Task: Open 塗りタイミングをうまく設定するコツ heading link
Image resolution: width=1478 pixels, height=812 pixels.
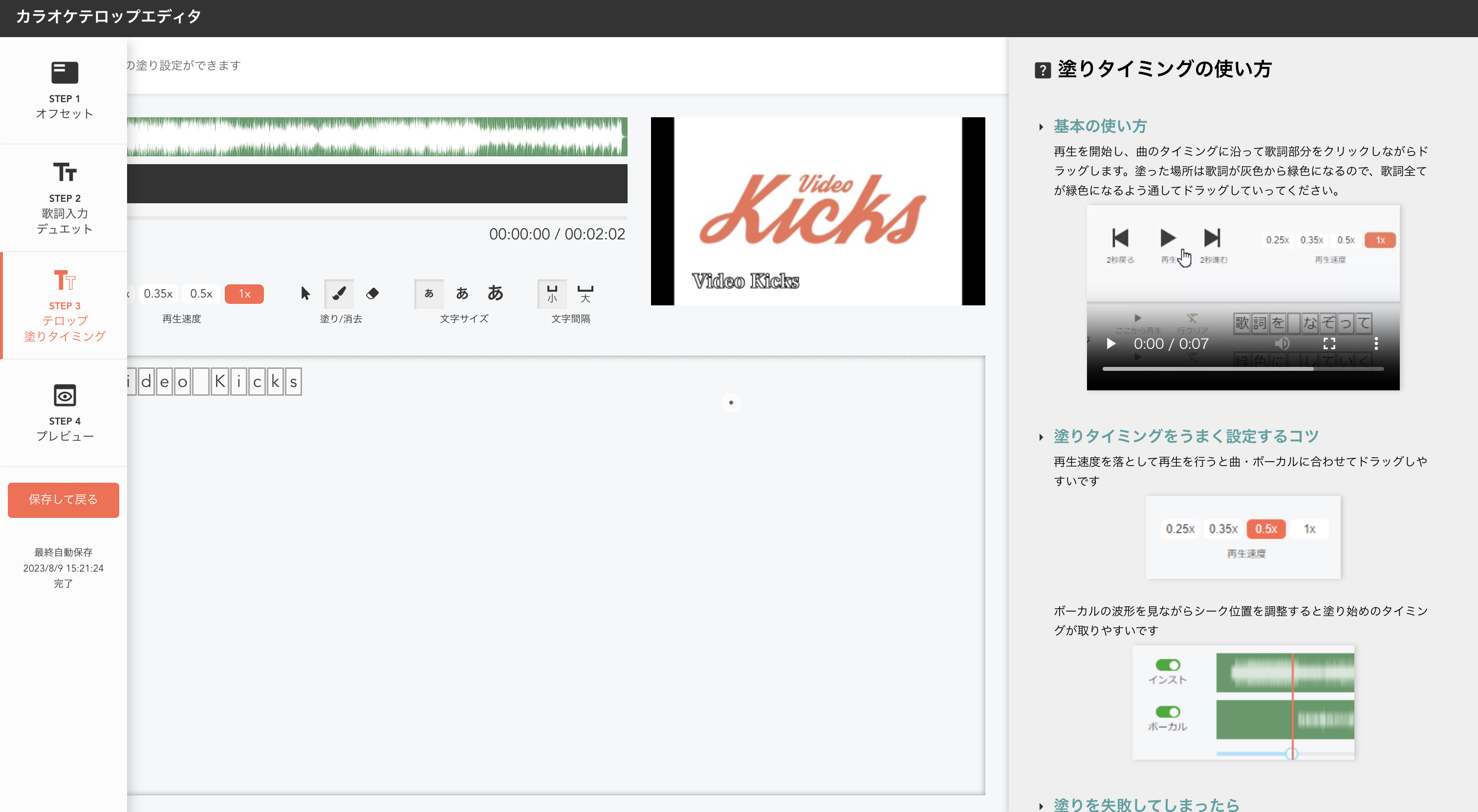Action: [x=1186, y=436]
